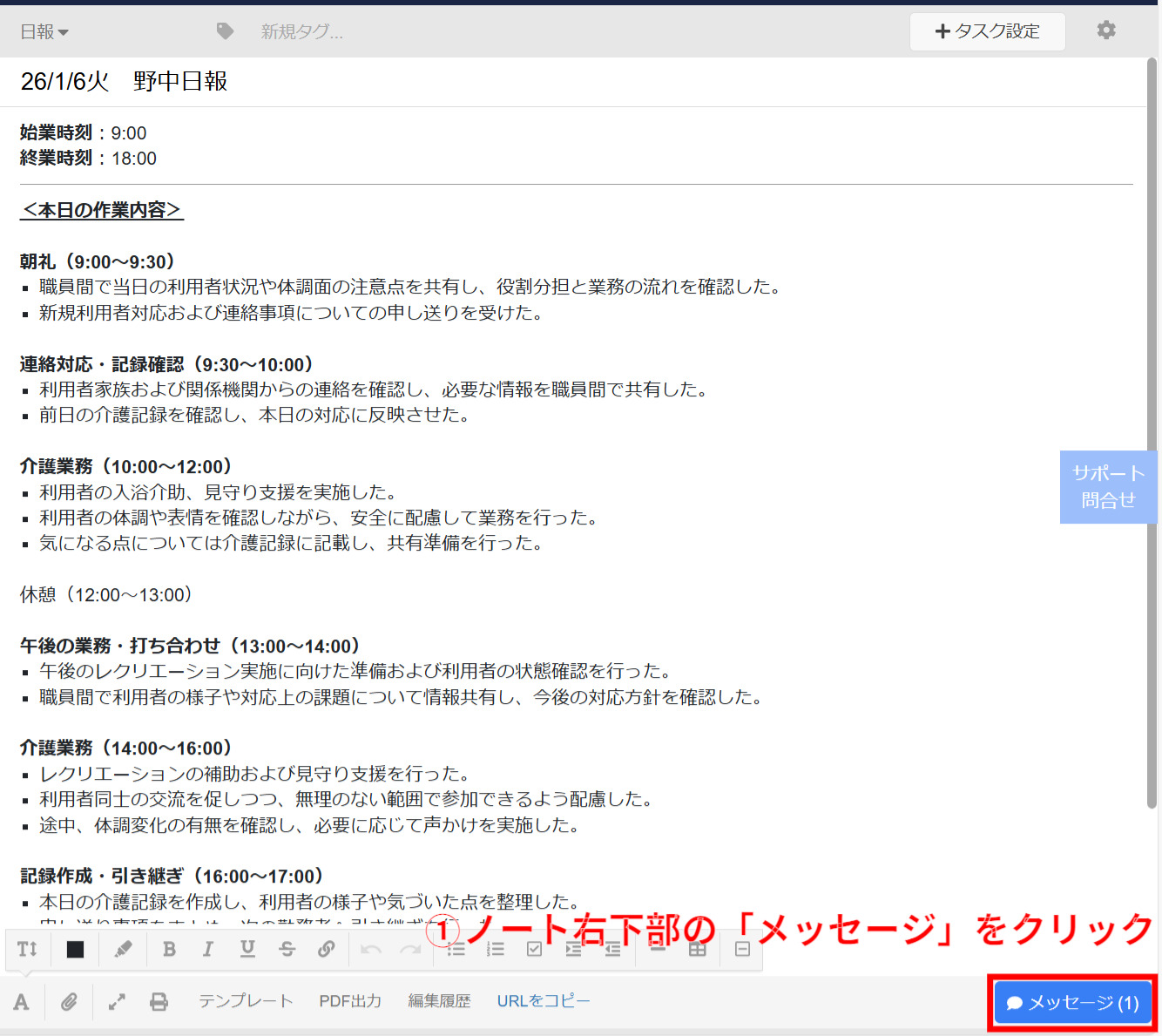Pick the black color swatch
Image resolution: width=1162 pixels, height=1036 pixels.
75,949
